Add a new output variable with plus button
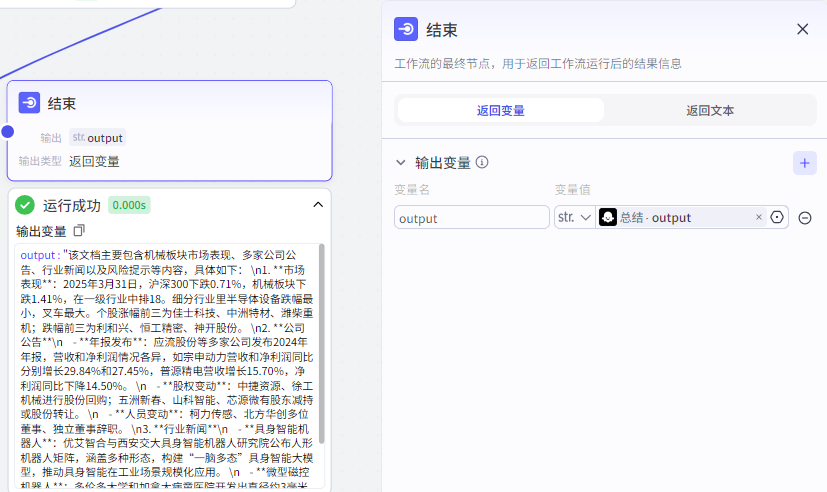The height and width of the screenshot is (492, 827). pyautogui.click(x=804, y=163)
